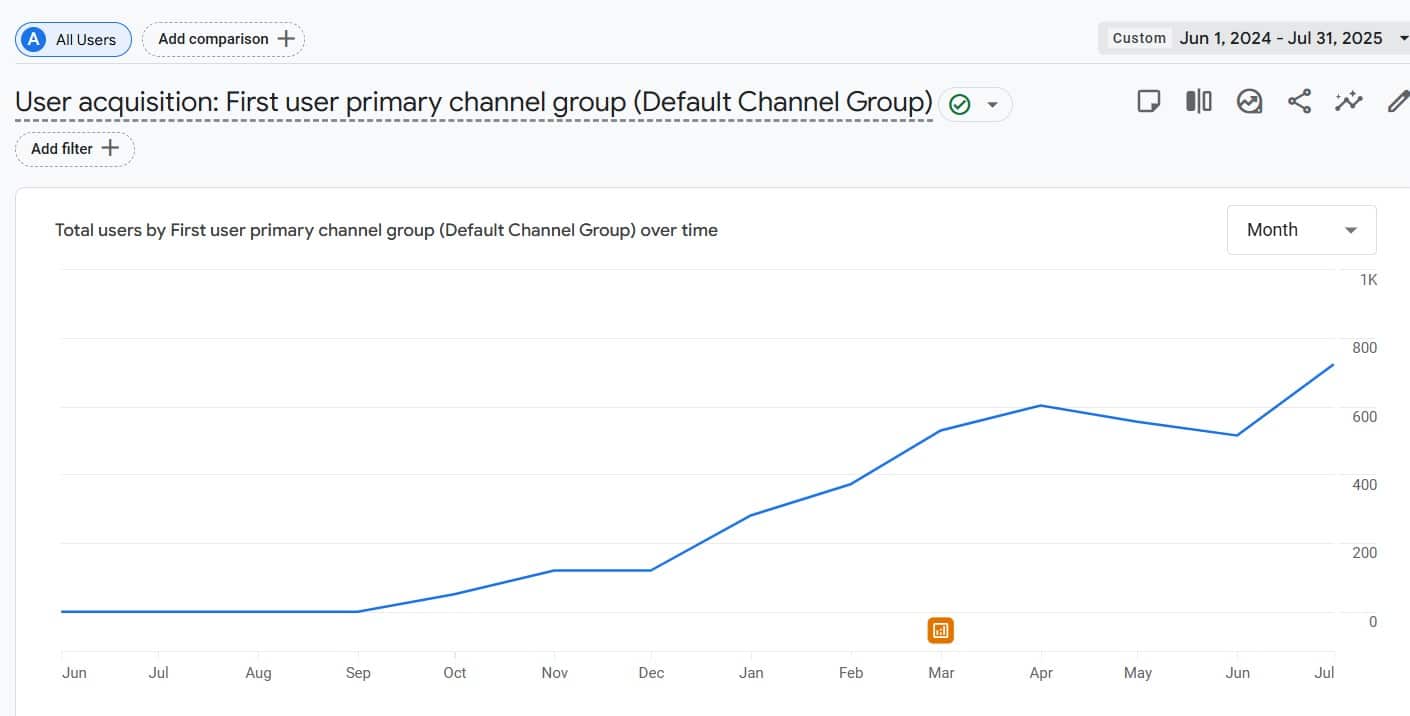Click the 400 y-axis label
Screen dimensions: 1410x716
pos(1365,485)
